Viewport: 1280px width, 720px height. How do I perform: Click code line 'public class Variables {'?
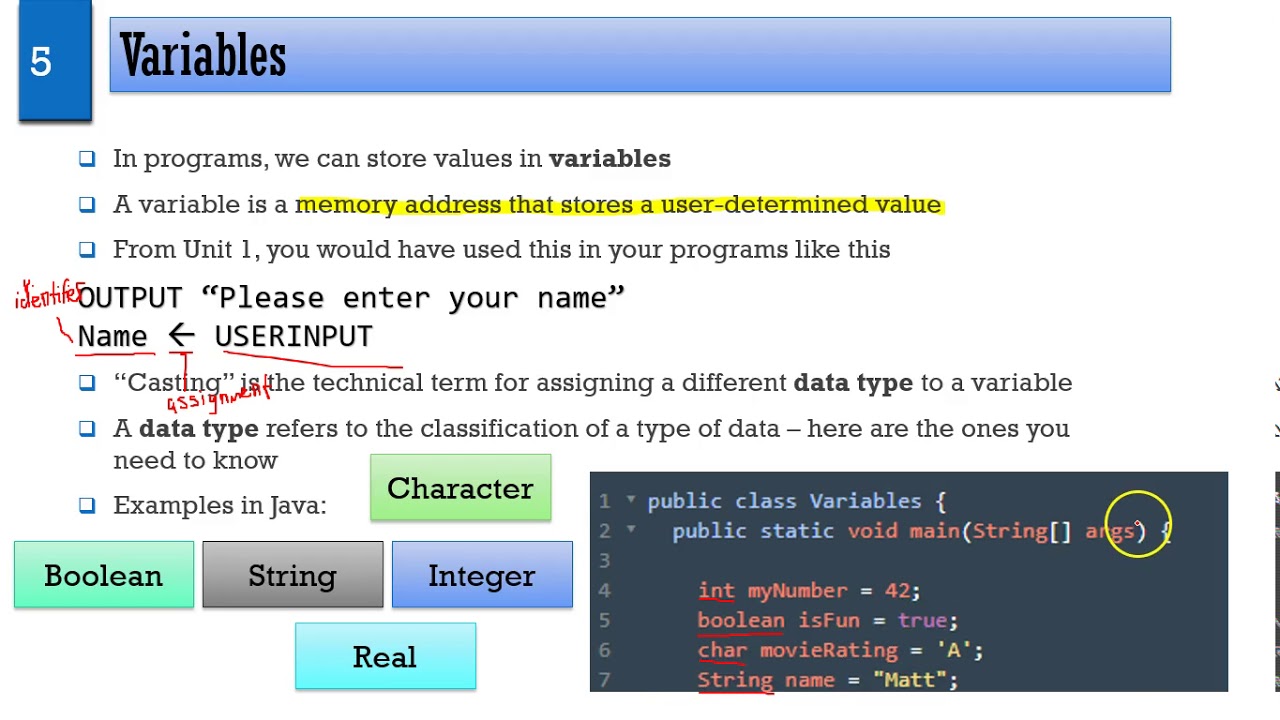point(796,500)
